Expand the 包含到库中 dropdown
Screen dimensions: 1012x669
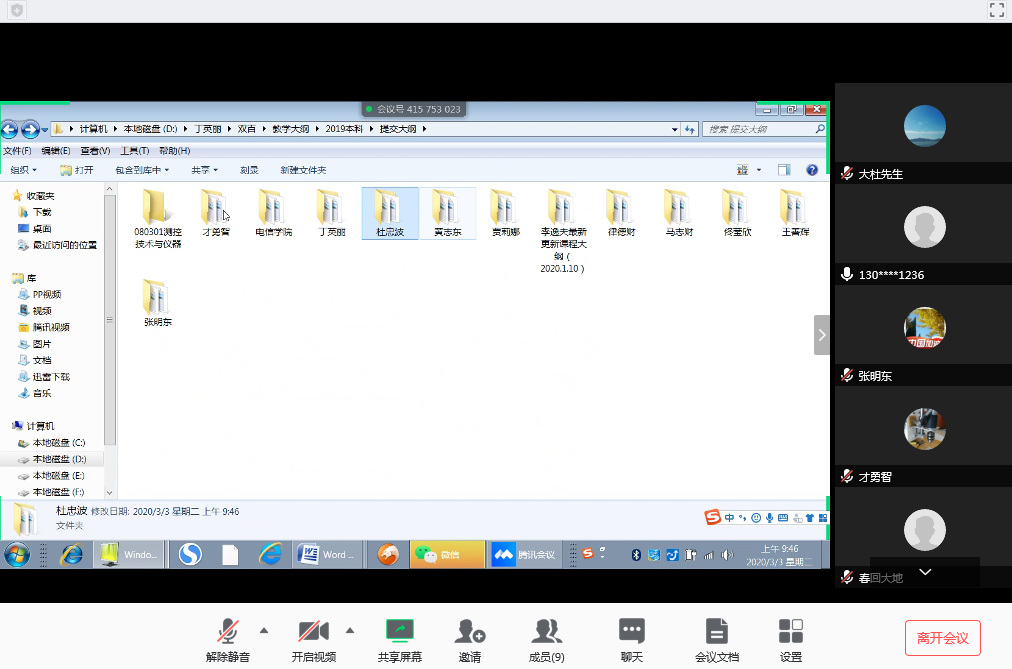[x=142, y=170]
